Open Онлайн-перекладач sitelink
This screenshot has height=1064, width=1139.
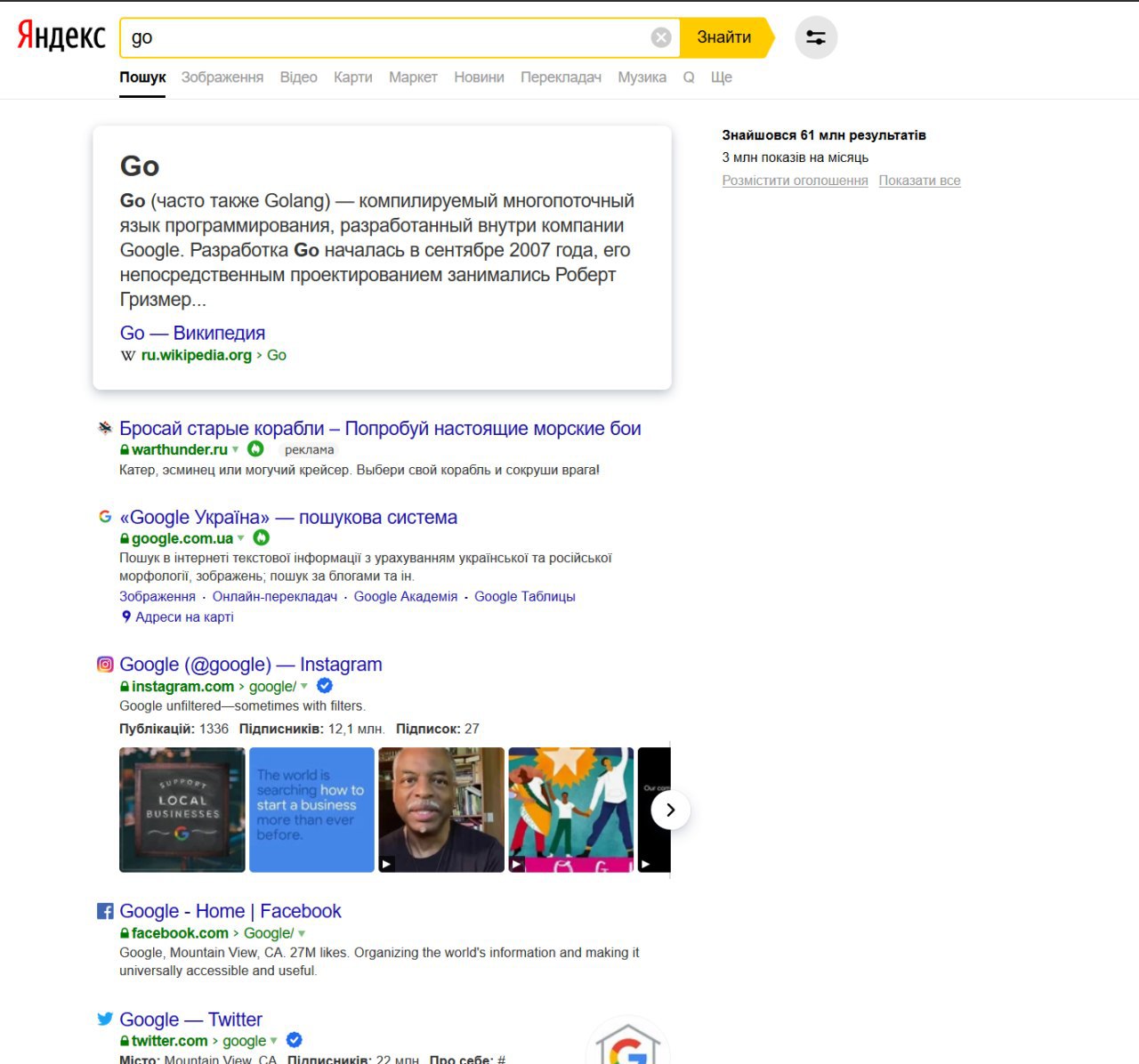click(275, 596)
